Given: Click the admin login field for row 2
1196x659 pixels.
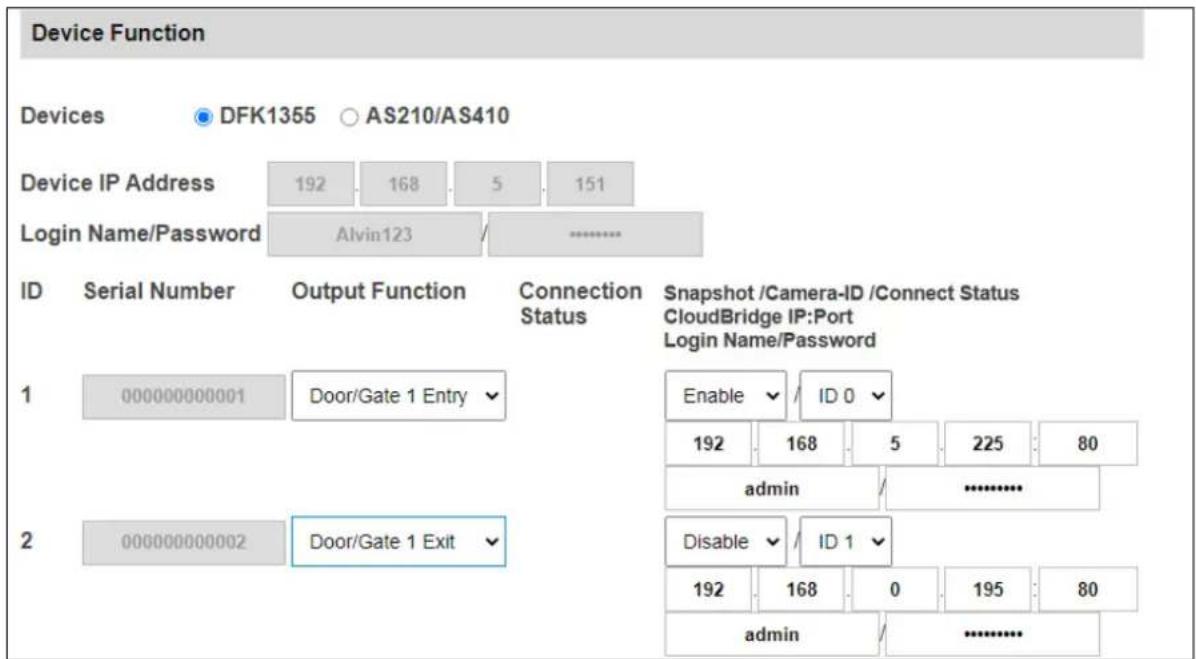Looking at the screenshot, I should [772, 634].
